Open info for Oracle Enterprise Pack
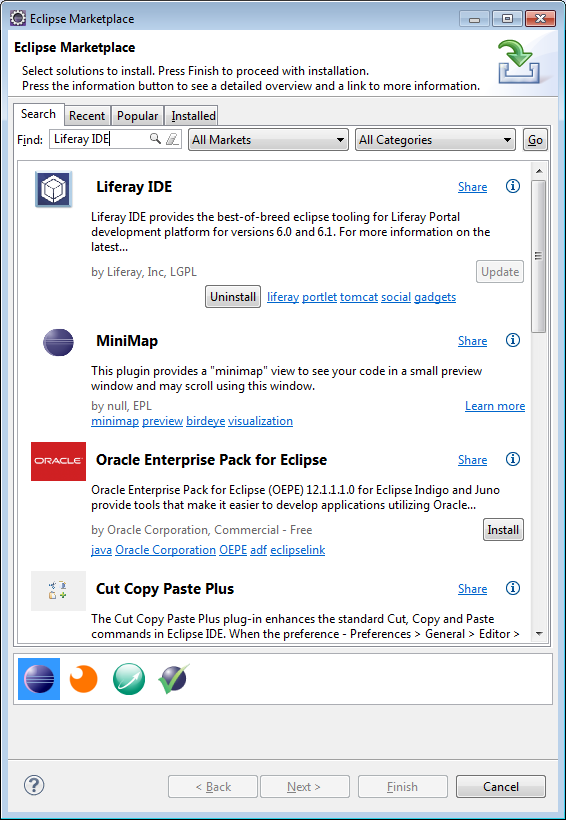 pyautogui.click(x=513, y=459)
